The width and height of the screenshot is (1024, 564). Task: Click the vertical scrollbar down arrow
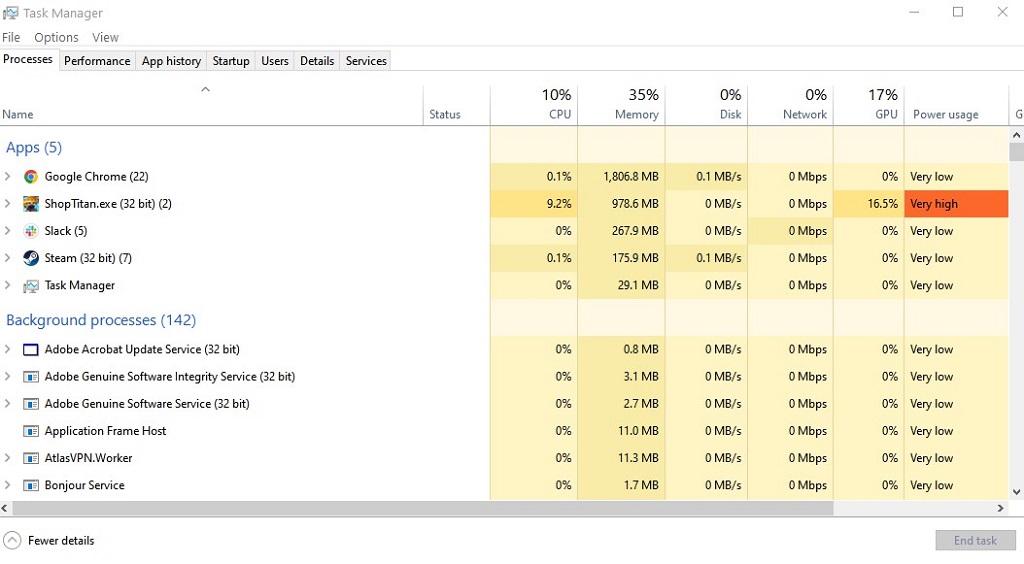1016,492
